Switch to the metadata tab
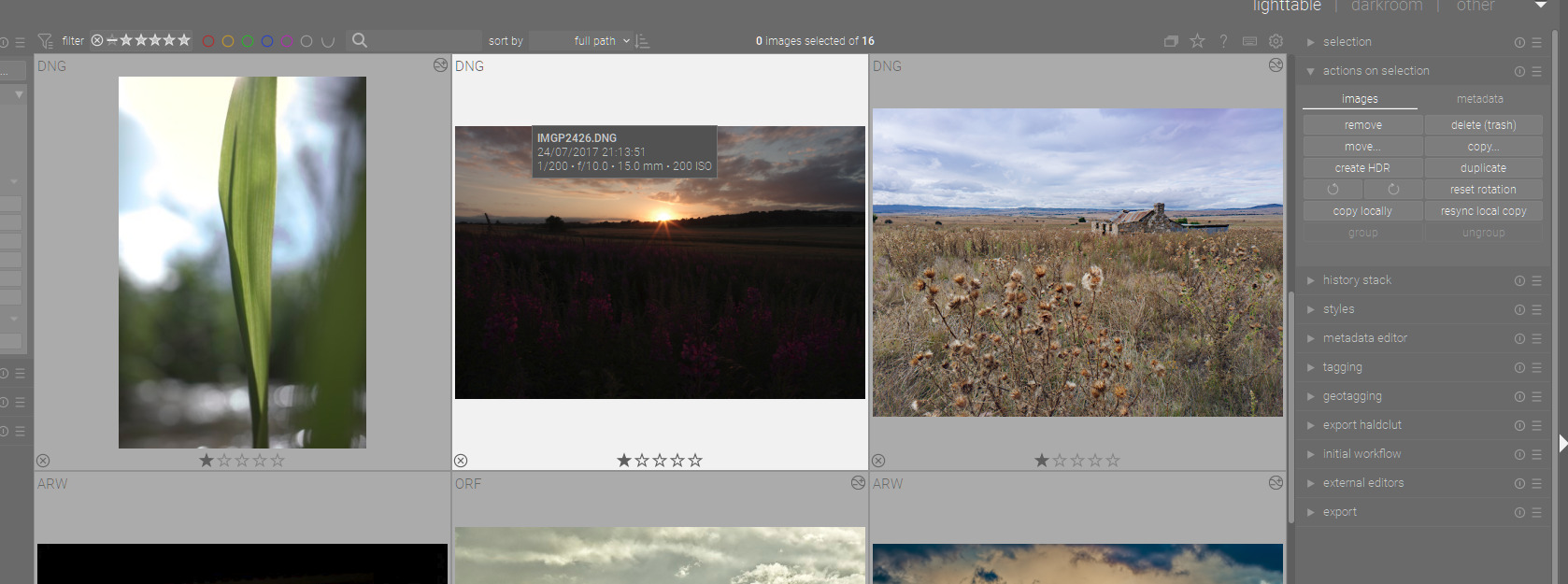The height and width of the screenshot is (584, 1568). click(1479, 99)
